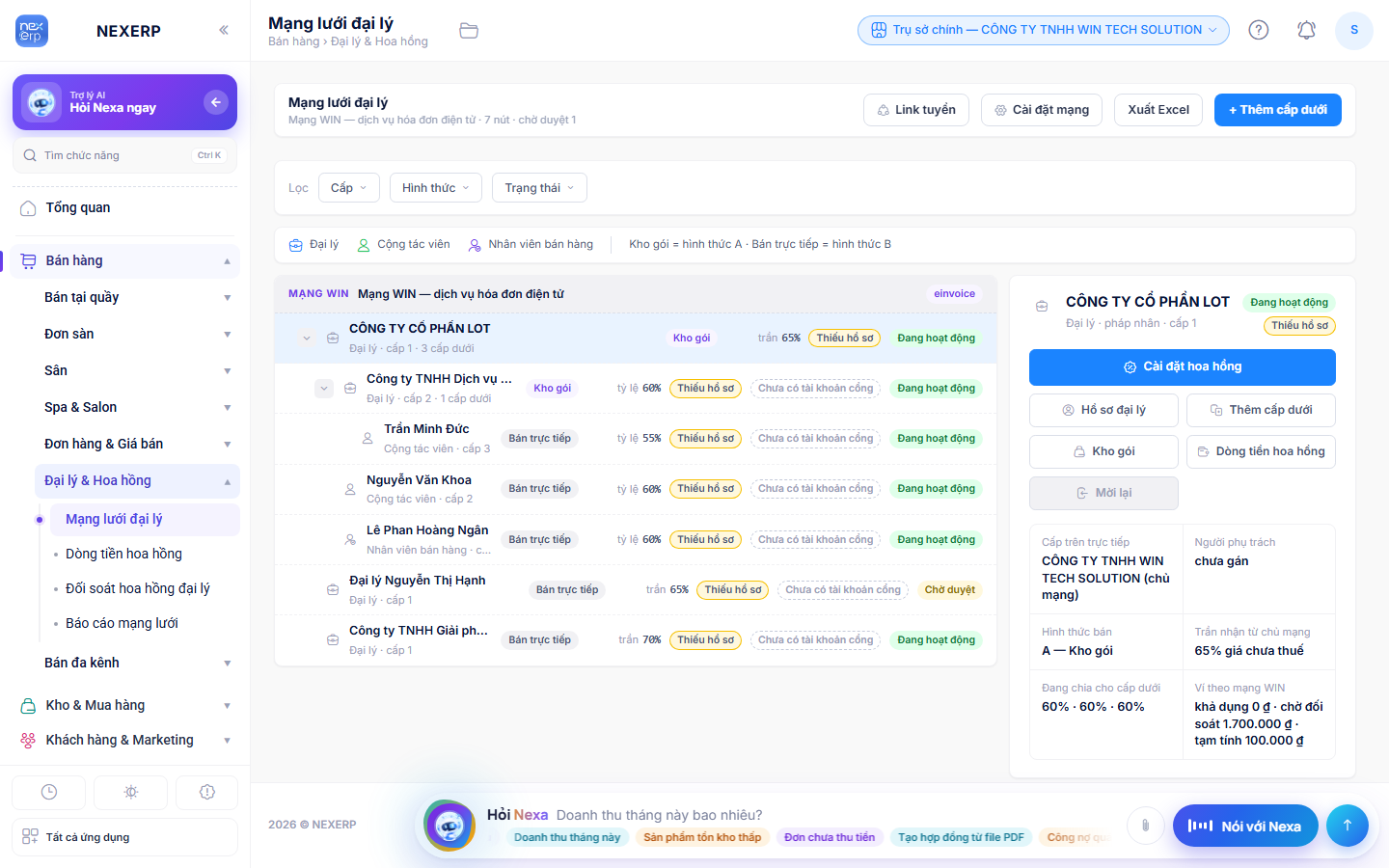Screen dimensions: 1389x868
Task: Click briefcase icon of Đại lý Nguyễn Thị Hạnh row
Action: click(x=333, y=589)
